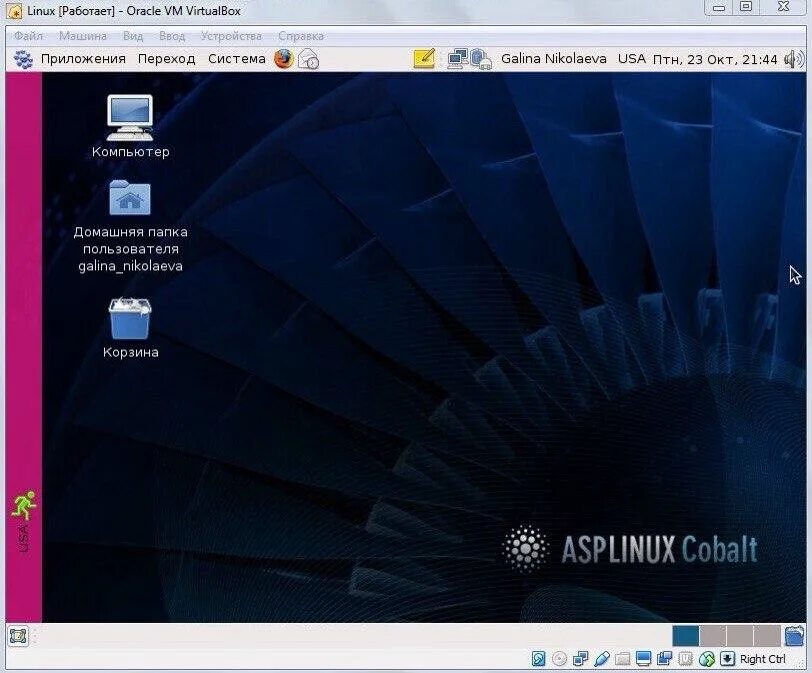Screen dimensions: 812x673
Task: Click the Right Ctrl host key label
Action: pyautogui.click(x=763, y=659)
